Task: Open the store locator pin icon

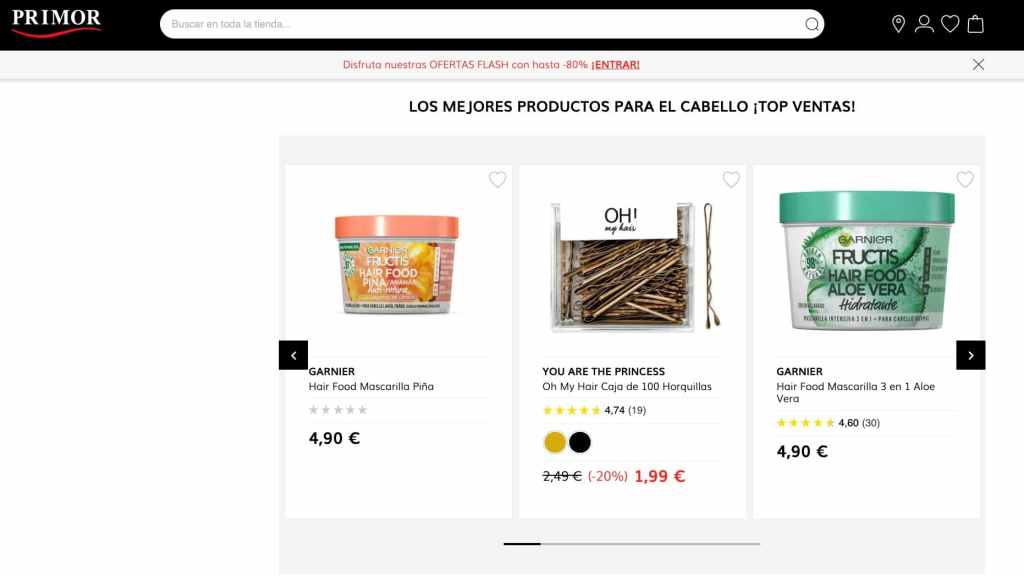Action: click(899, 24)
